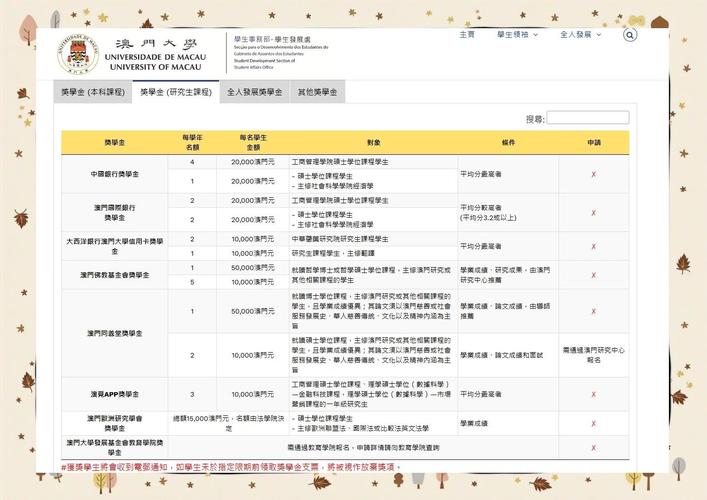
Task: Click 研究生課程學生，主修翻譯 cell
Action: [373, 253]
